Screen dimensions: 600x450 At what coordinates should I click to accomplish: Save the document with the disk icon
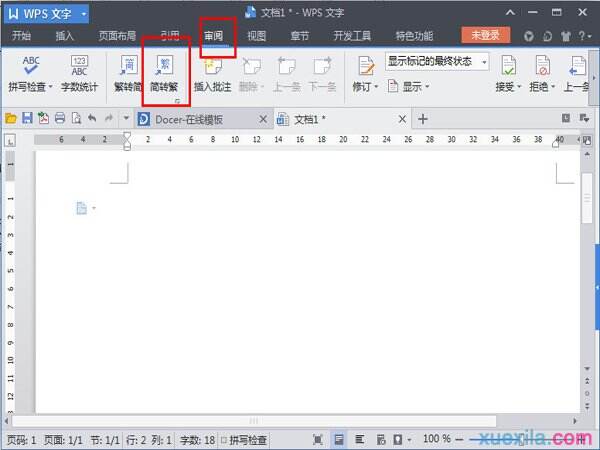tap(27, 118)
